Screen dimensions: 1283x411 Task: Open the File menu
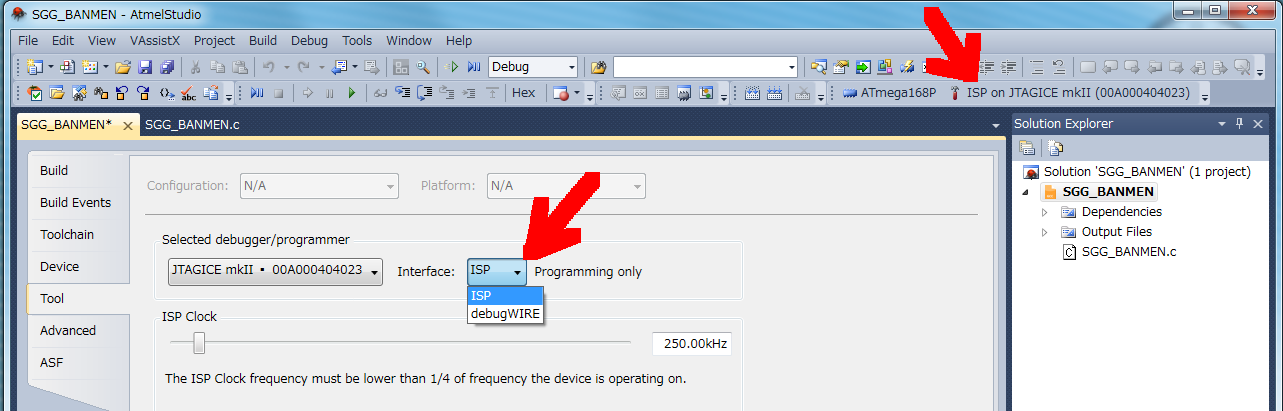(x=28, y=41)
